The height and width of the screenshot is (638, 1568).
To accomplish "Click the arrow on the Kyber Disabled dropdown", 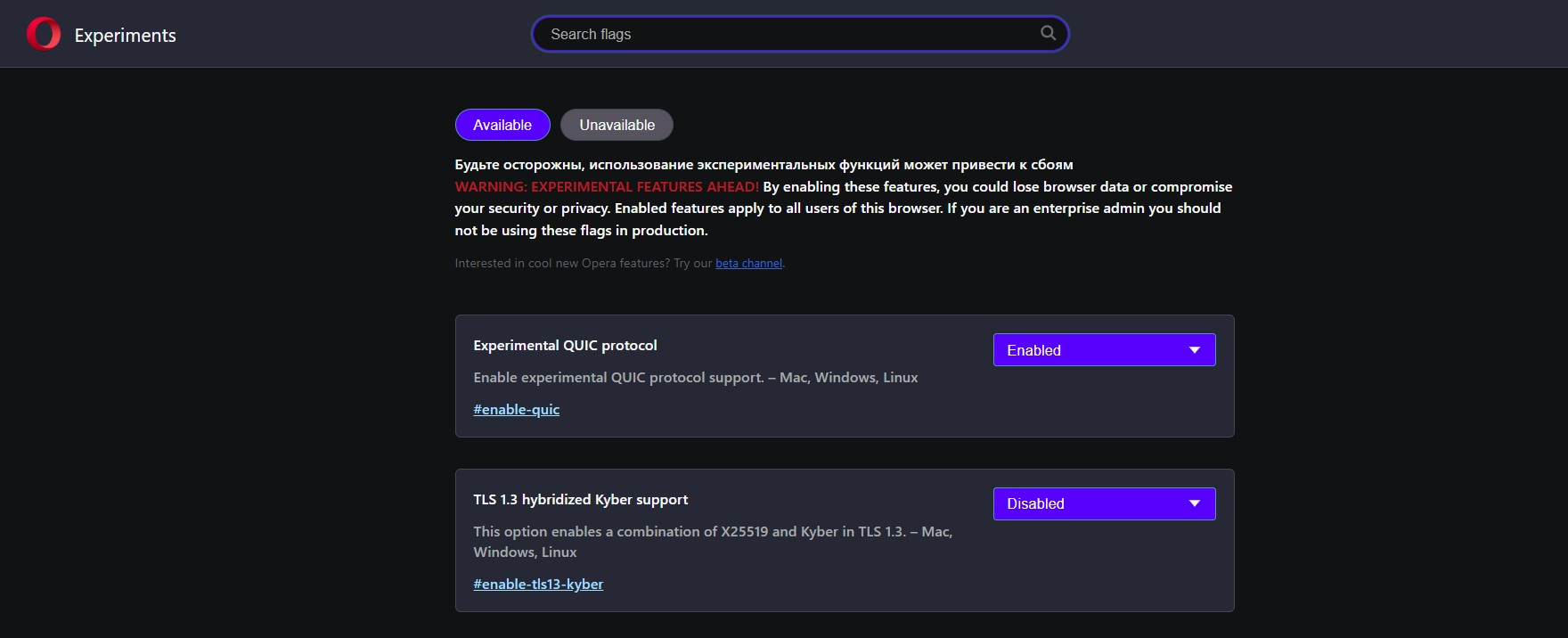I will pyautogui.click(x=1195, y=503).
